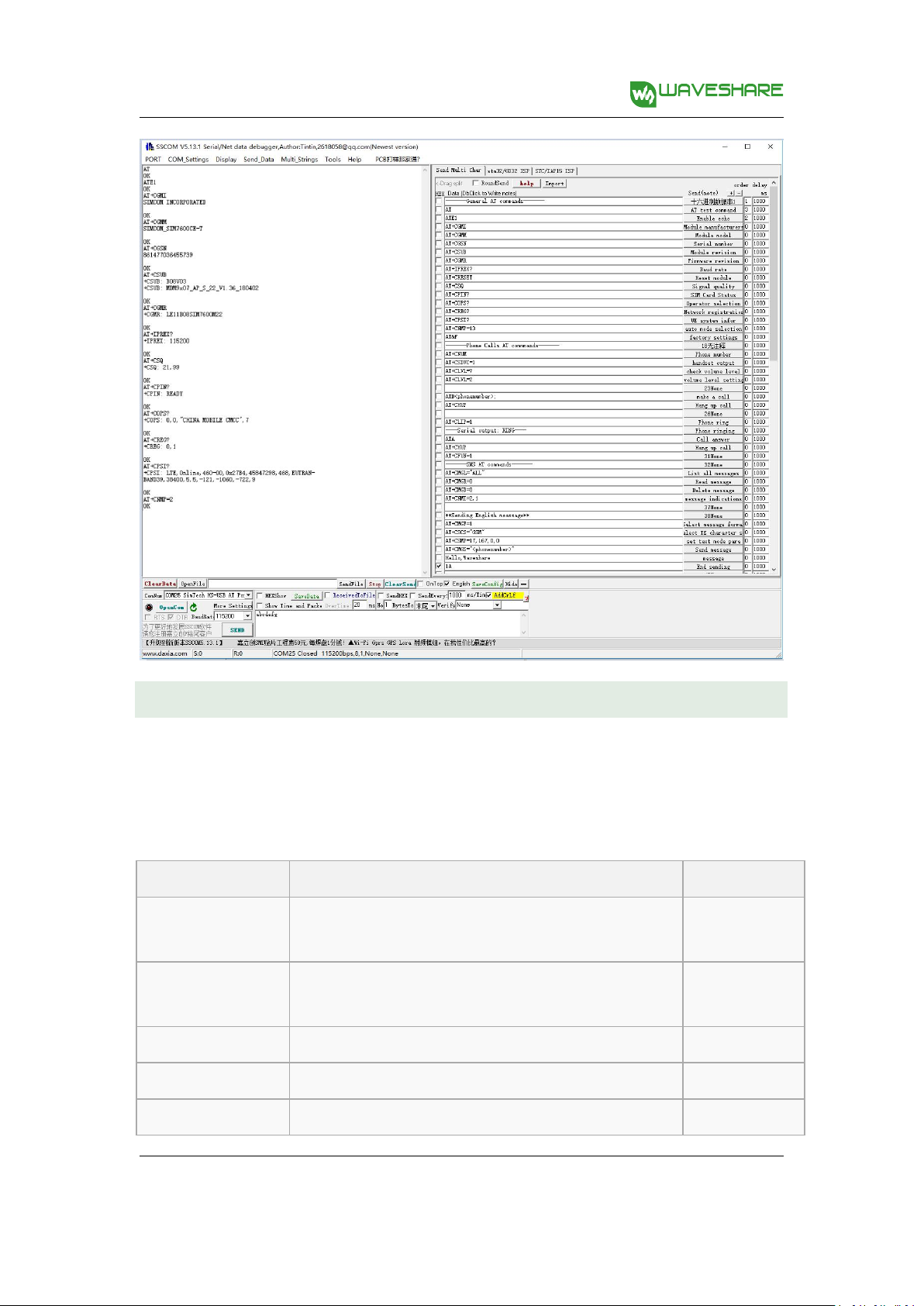Viewport: 924px width, 1306px height.
Task: Open the Multi_Strings menu
Action: coord(299,160)
